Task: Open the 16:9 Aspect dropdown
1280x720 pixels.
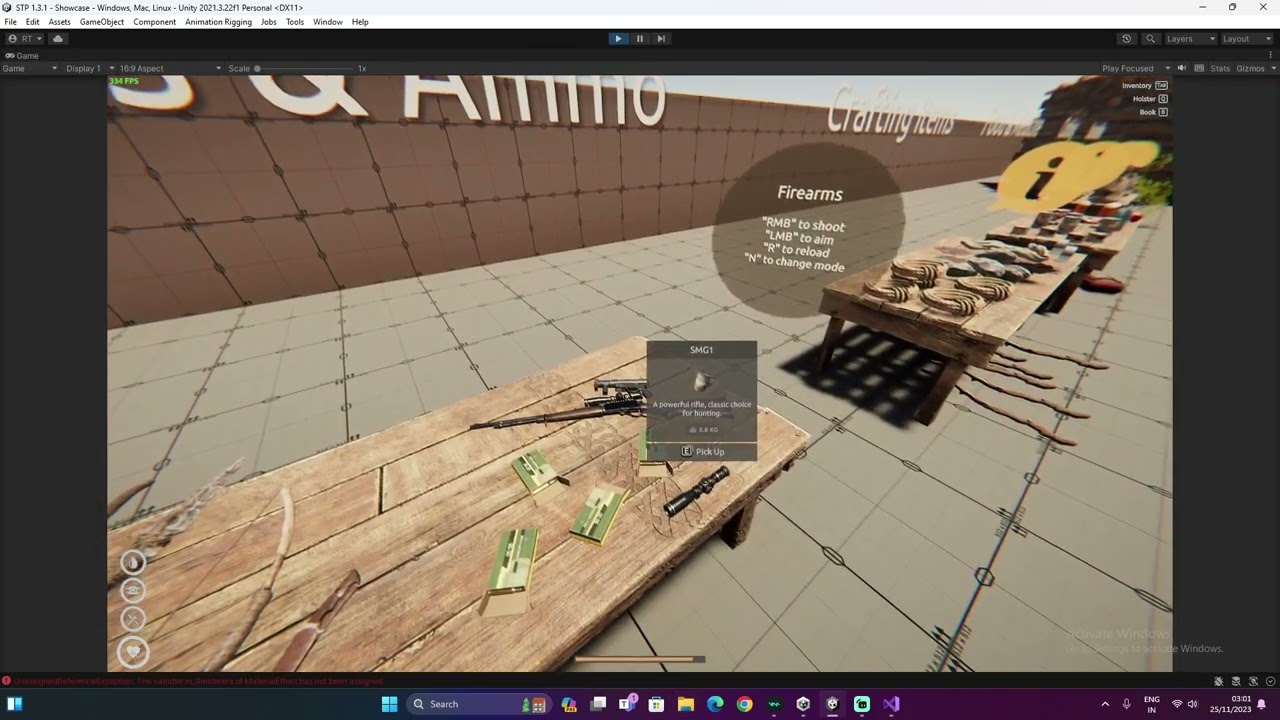Action: pos(170,69)
